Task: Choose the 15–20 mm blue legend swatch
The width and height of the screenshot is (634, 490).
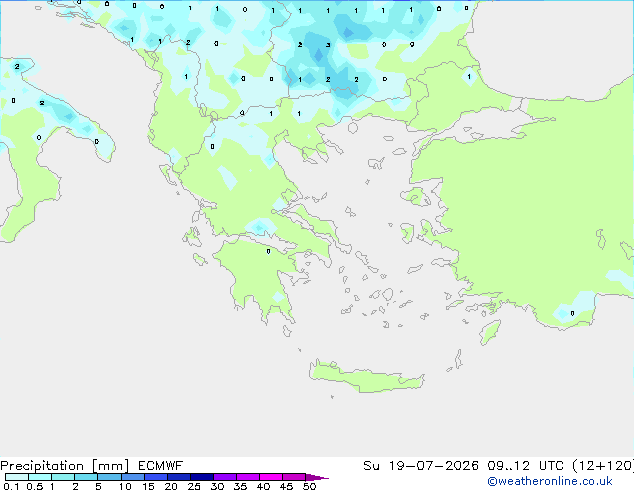Action: [156, 477]
